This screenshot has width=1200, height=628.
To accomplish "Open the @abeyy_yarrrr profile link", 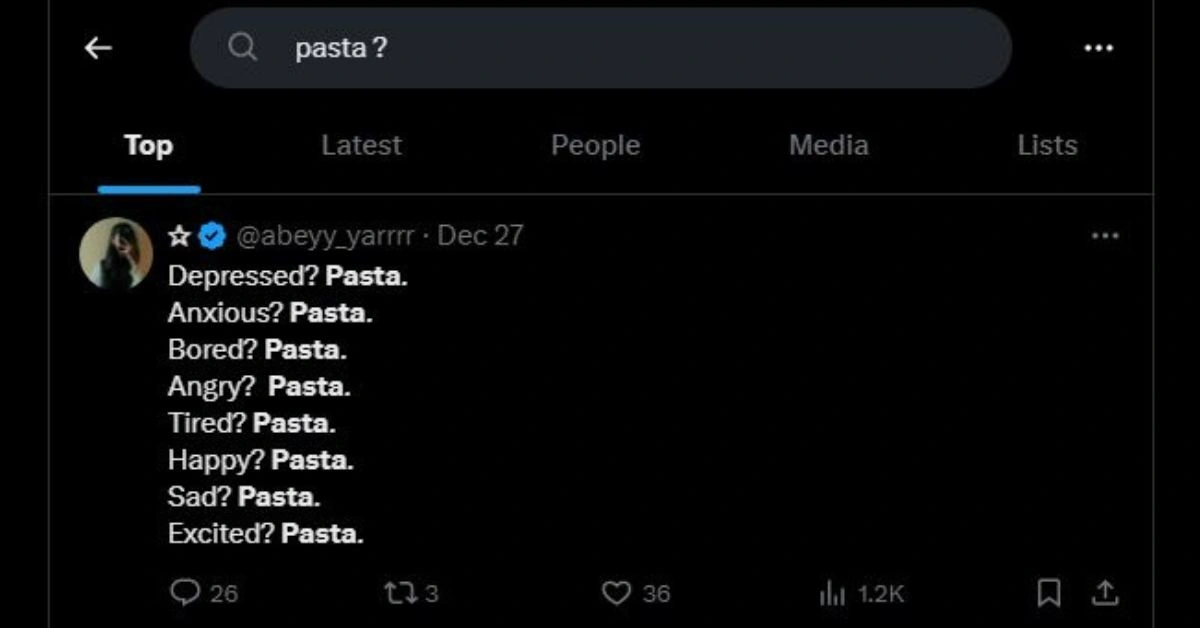I will pos(324,236).
